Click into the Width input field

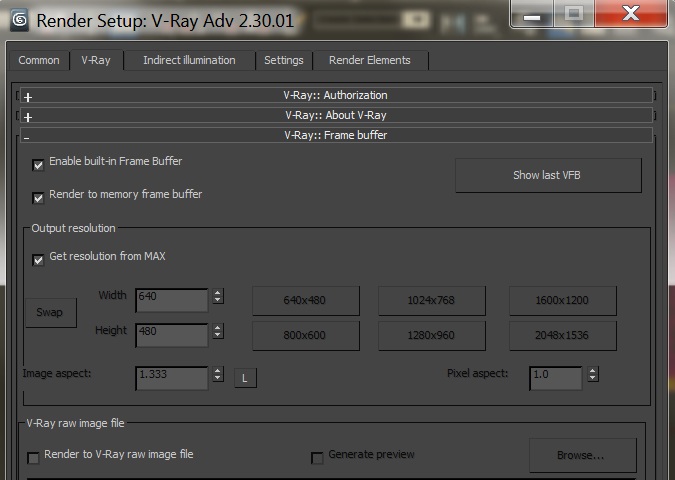pos(172,300)
